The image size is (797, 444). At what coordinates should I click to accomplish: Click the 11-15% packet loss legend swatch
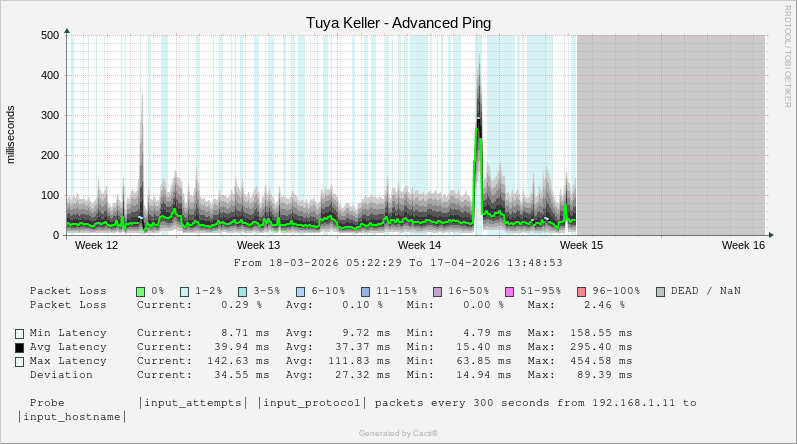pyautogui.click(x=365, y=291)
